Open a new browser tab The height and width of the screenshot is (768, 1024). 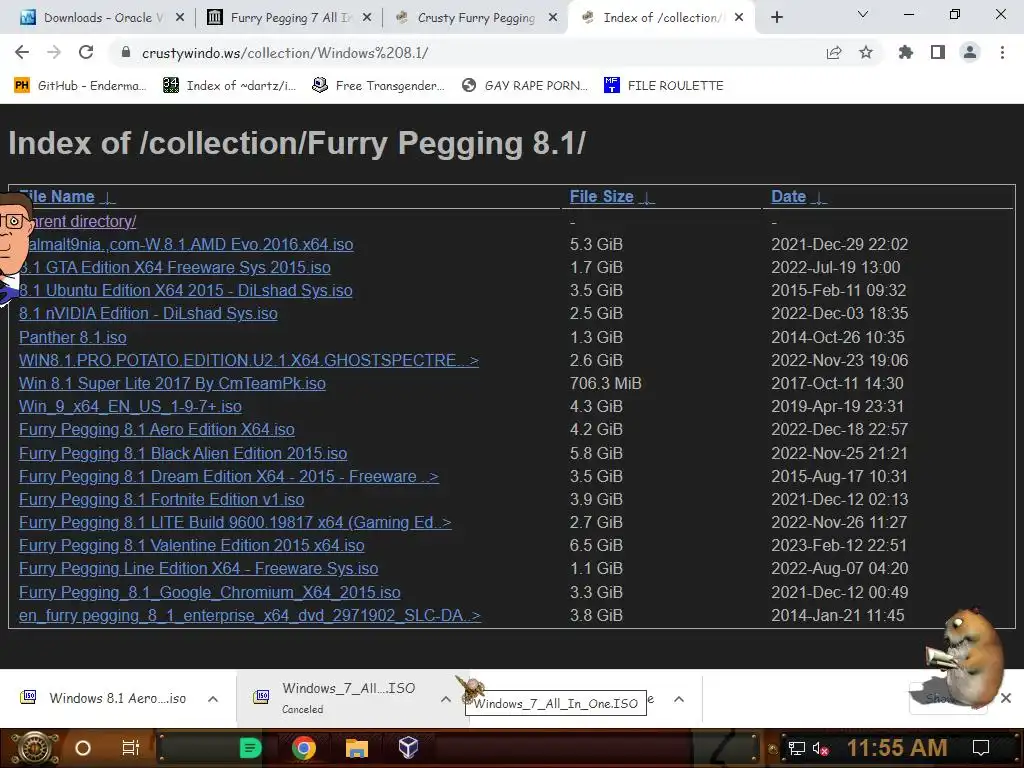pyautogui.click(x=776, y=18)
